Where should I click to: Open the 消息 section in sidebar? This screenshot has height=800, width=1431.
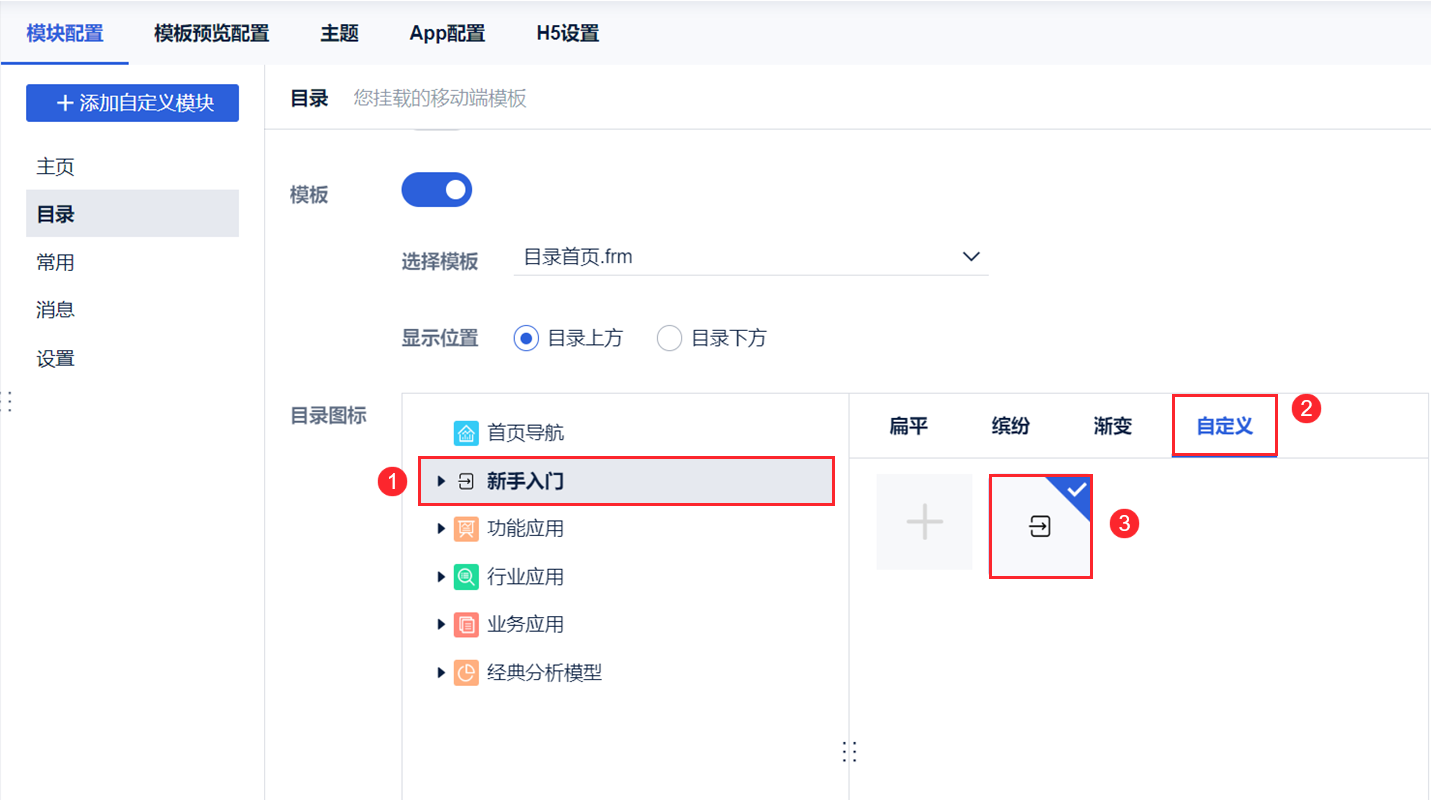55,309
